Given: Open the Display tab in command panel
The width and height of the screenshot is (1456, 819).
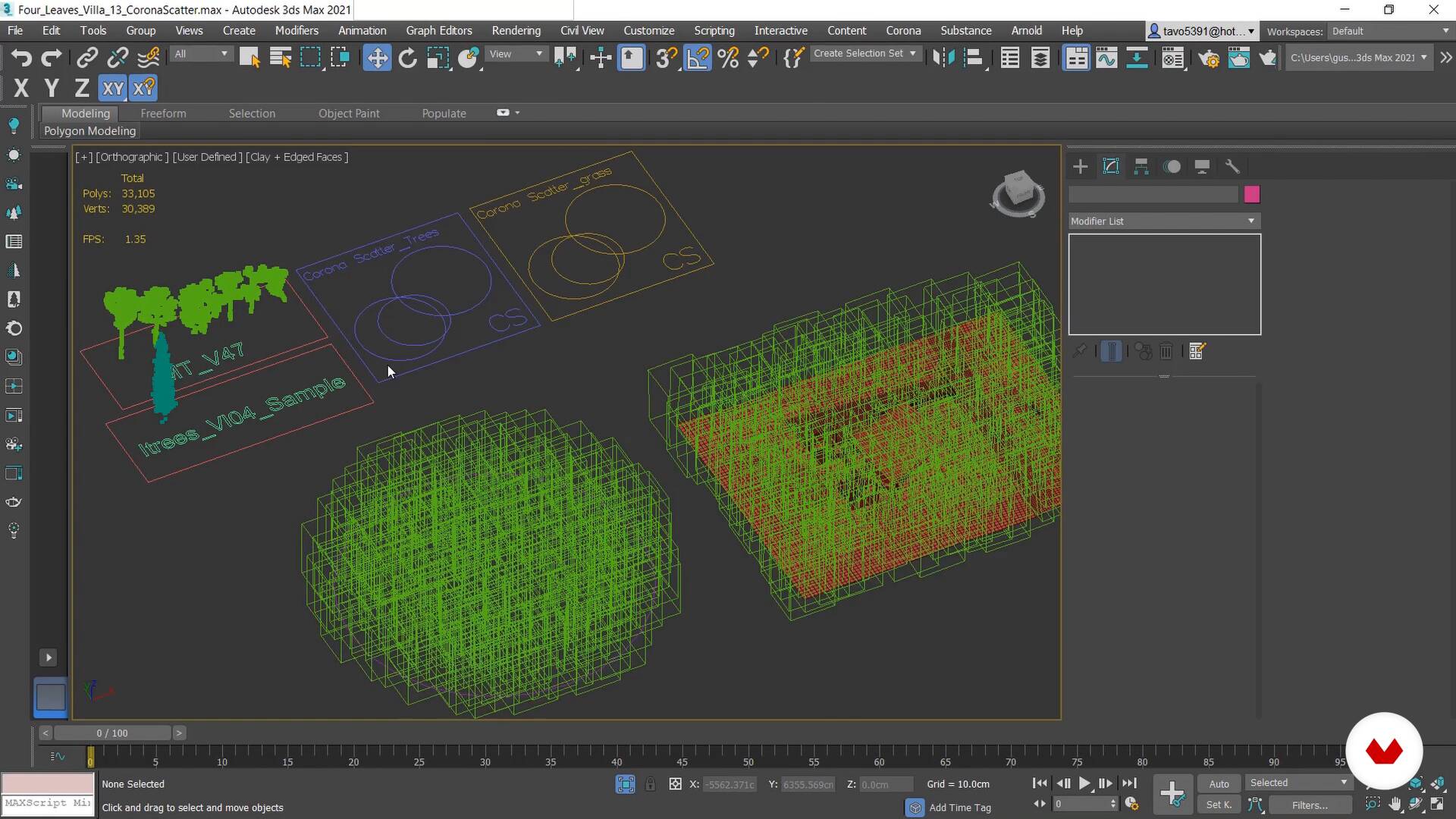Looking at the screenshot, I should 1202,166.
